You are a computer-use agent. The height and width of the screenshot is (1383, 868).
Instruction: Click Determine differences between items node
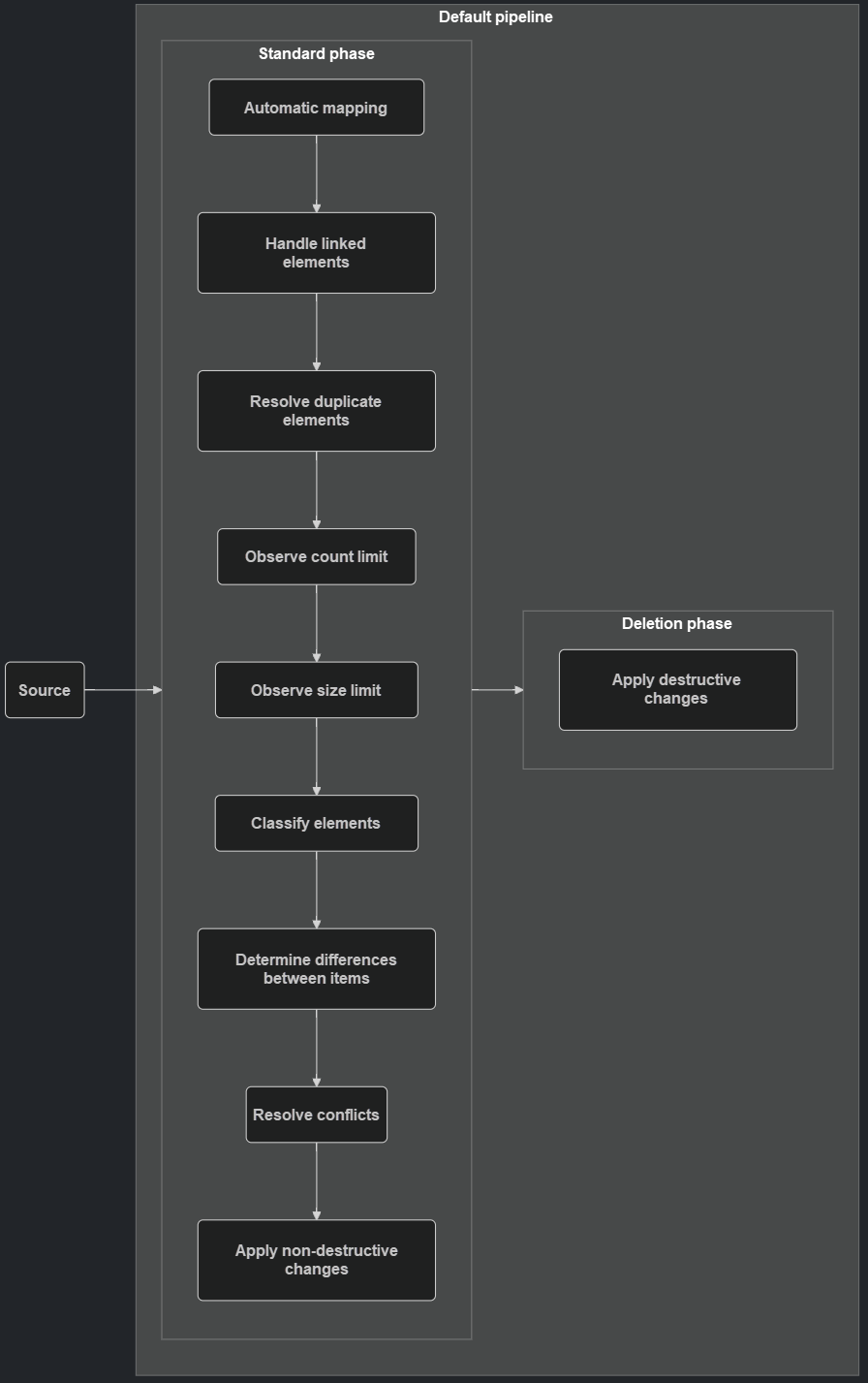[x=317, y=969]
